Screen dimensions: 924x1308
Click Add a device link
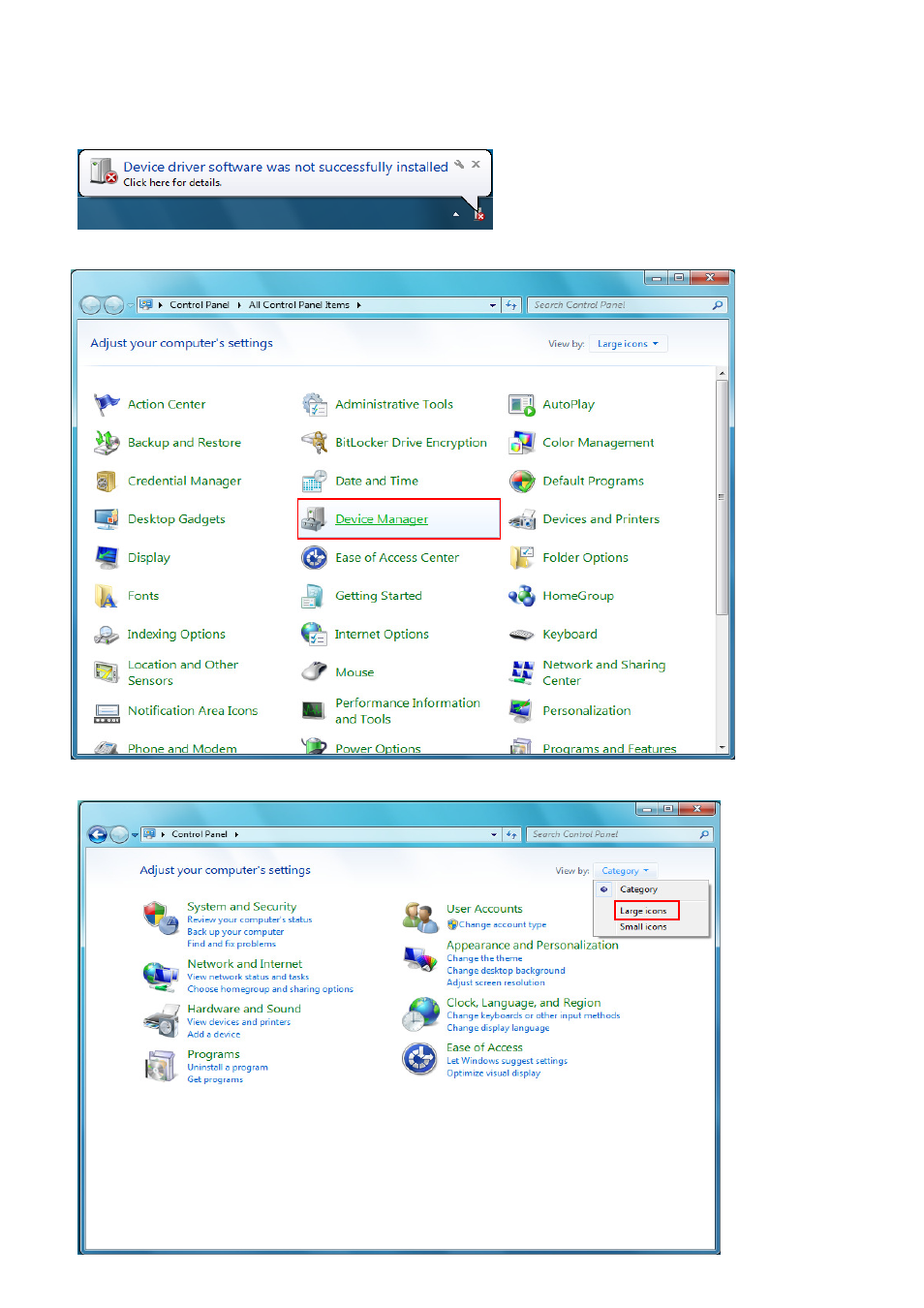(x=214, y=1035)
